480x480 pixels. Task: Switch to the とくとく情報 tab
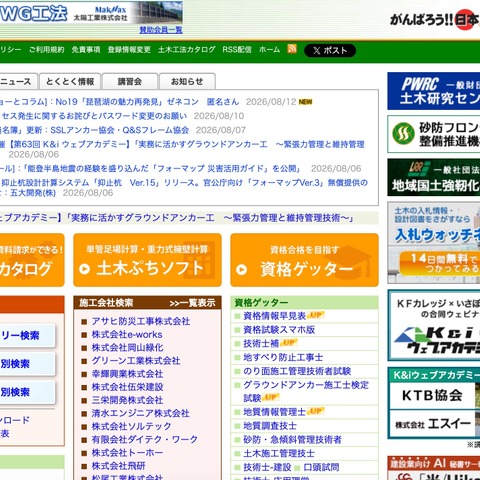pos(70,82)
